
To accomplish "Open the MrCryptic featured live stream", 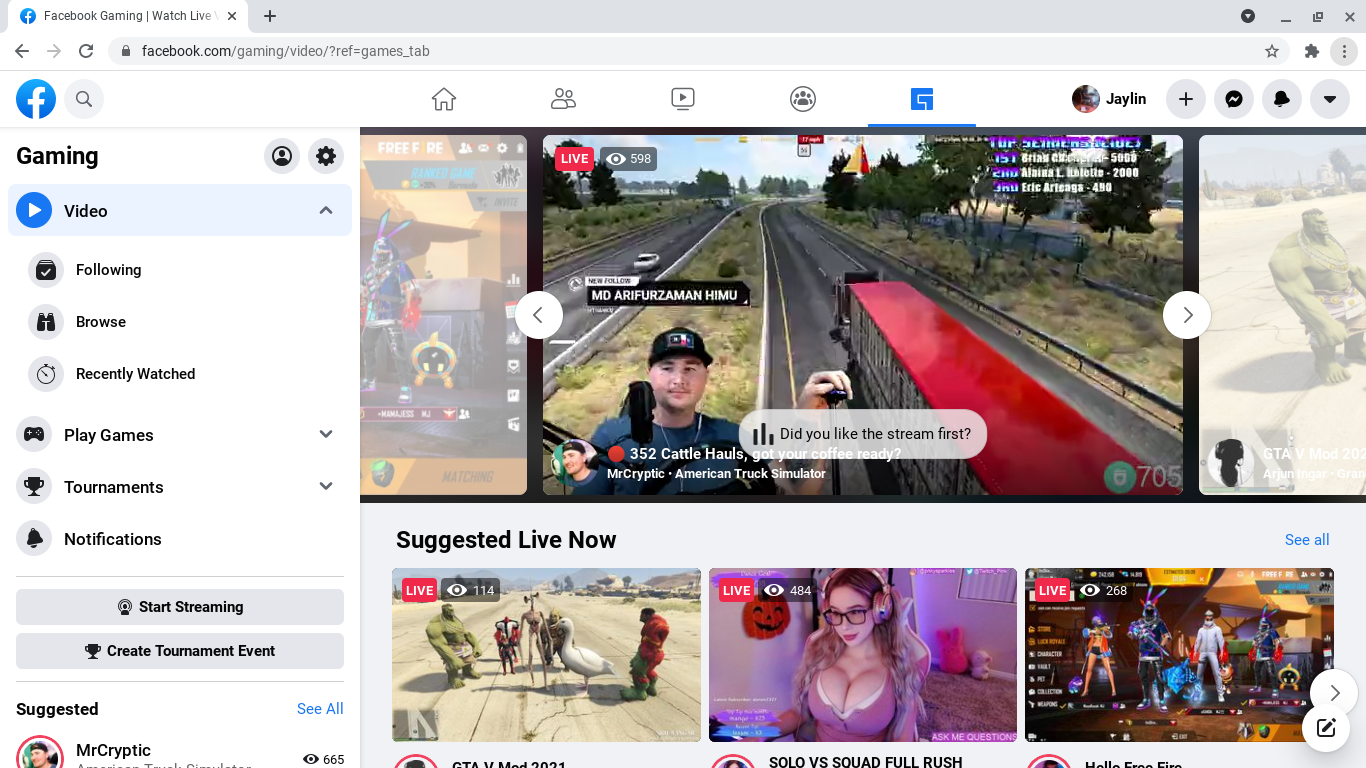I will pos(863,315).
